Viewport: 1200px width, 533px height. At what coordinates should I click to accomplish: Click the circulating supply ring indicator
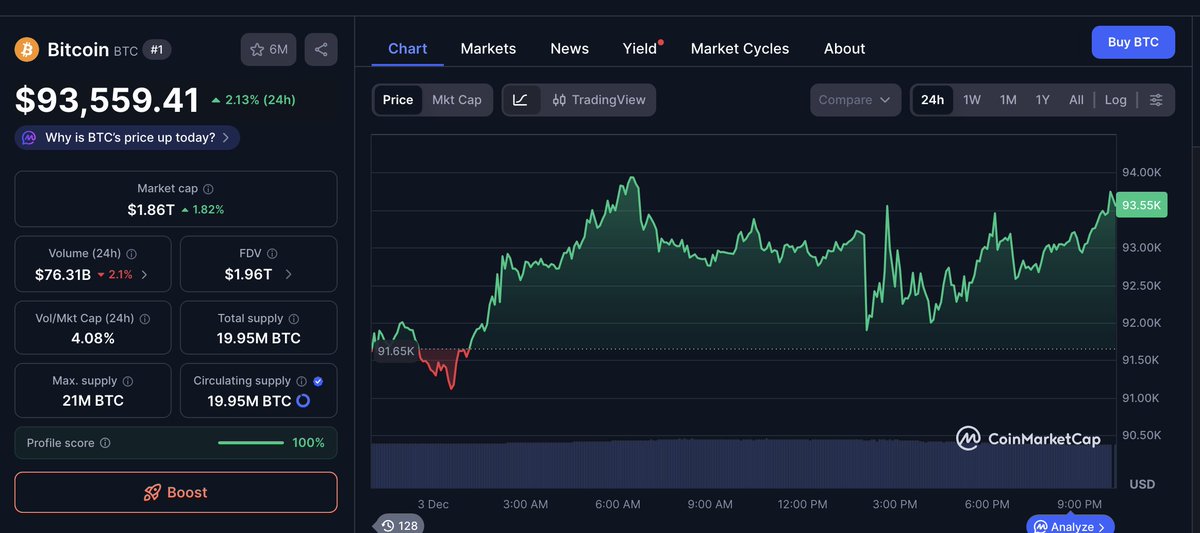pos(303,401)
